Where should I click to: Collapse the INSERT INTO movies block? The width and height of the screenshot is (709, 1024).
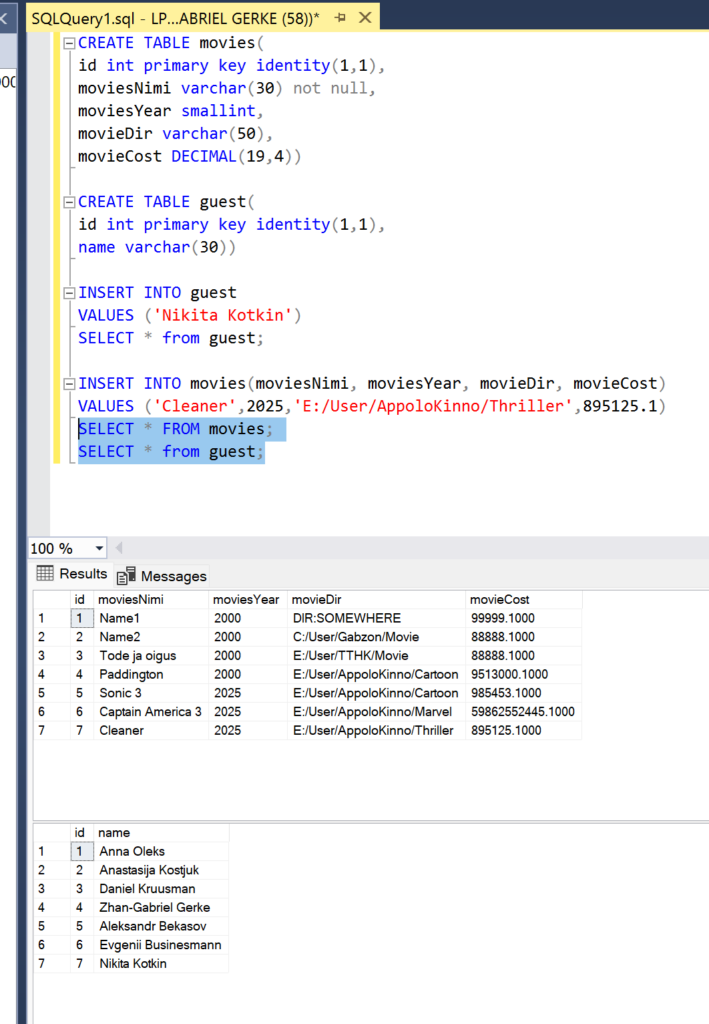[x=69, y=384]
